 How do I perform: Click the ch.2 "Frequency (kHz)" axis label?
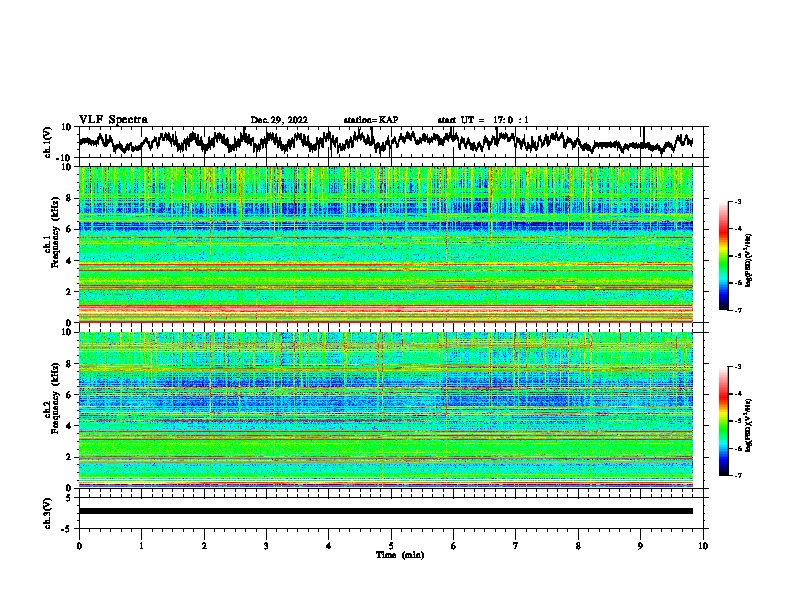click(55, 398)
